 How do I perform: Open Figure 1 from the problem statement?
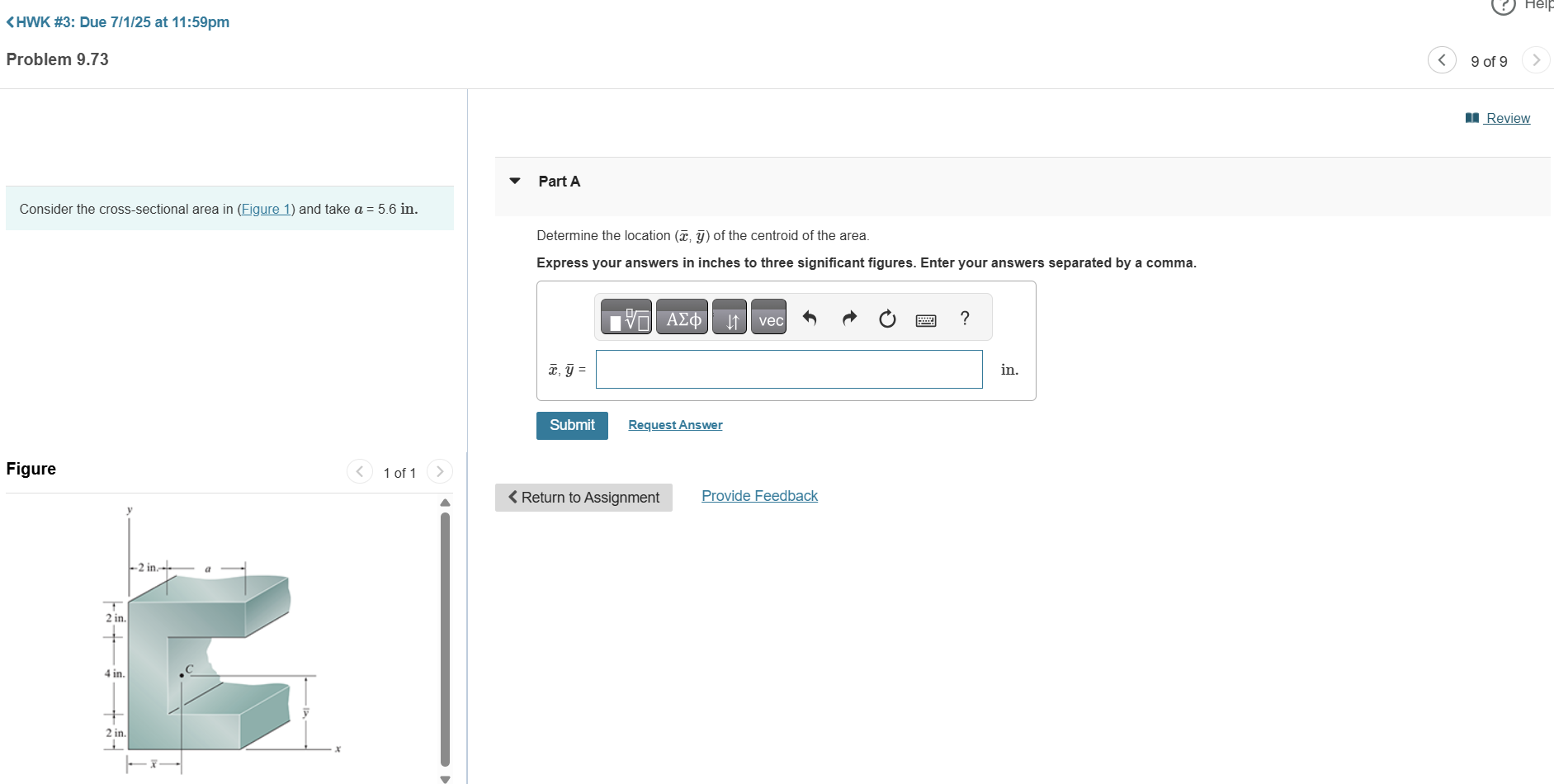266,209
